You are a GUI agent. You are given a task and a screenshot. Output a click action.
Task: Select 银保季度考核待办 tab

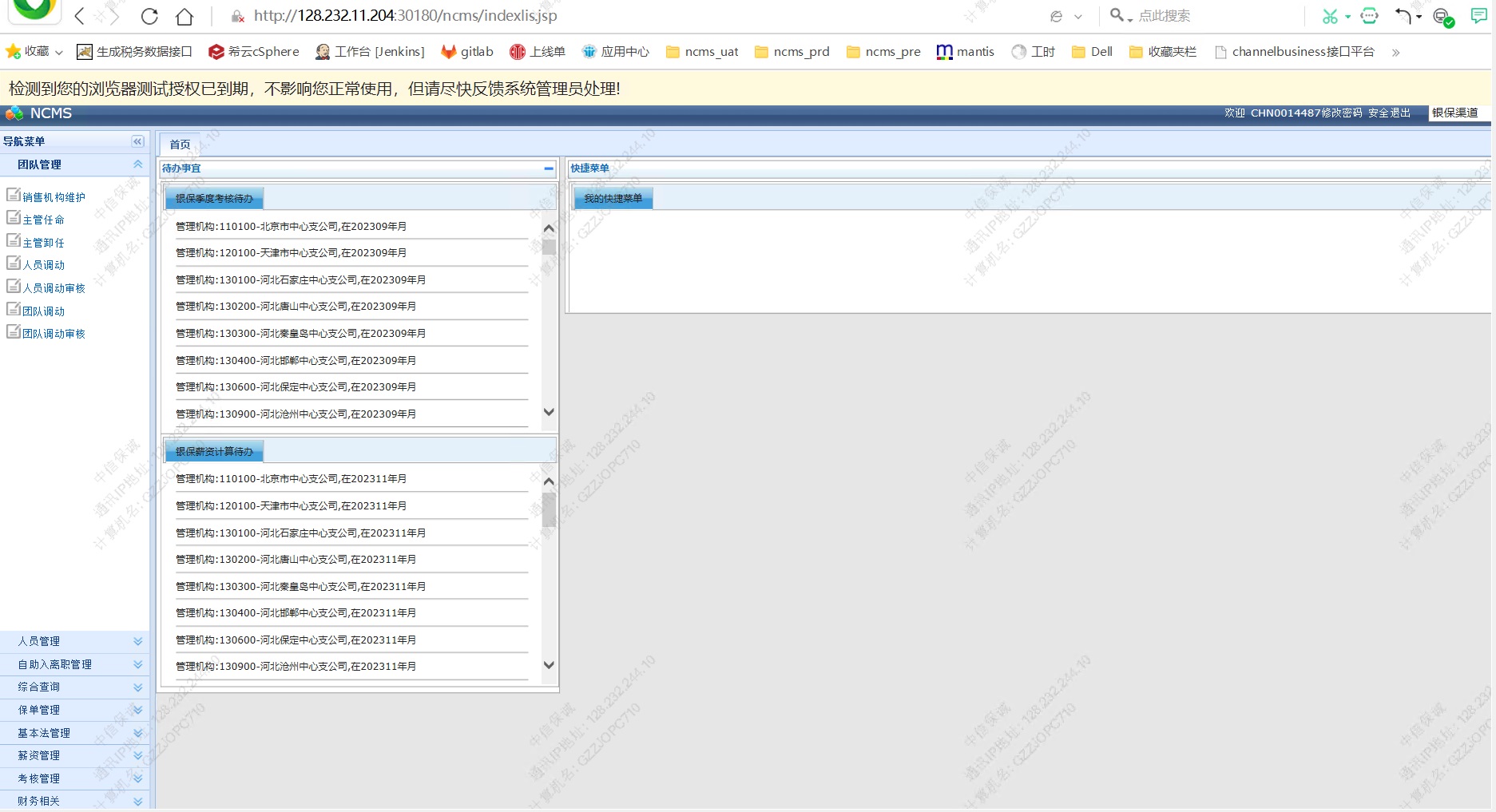tap(214, 199)
